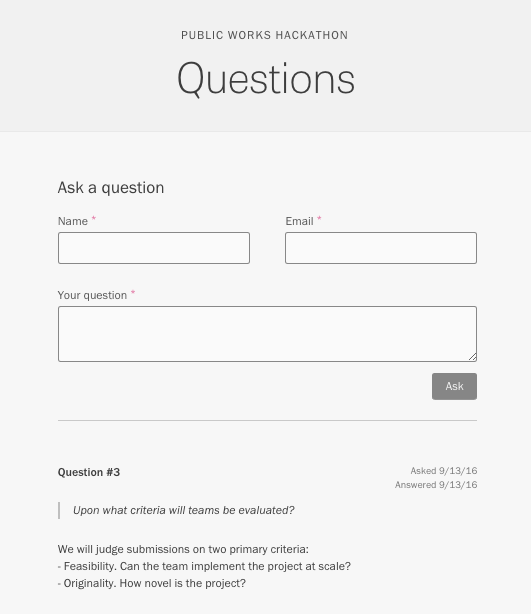Click the Name field label
The height and width of the screenshot is (614, 531).
tap(73, 221)
